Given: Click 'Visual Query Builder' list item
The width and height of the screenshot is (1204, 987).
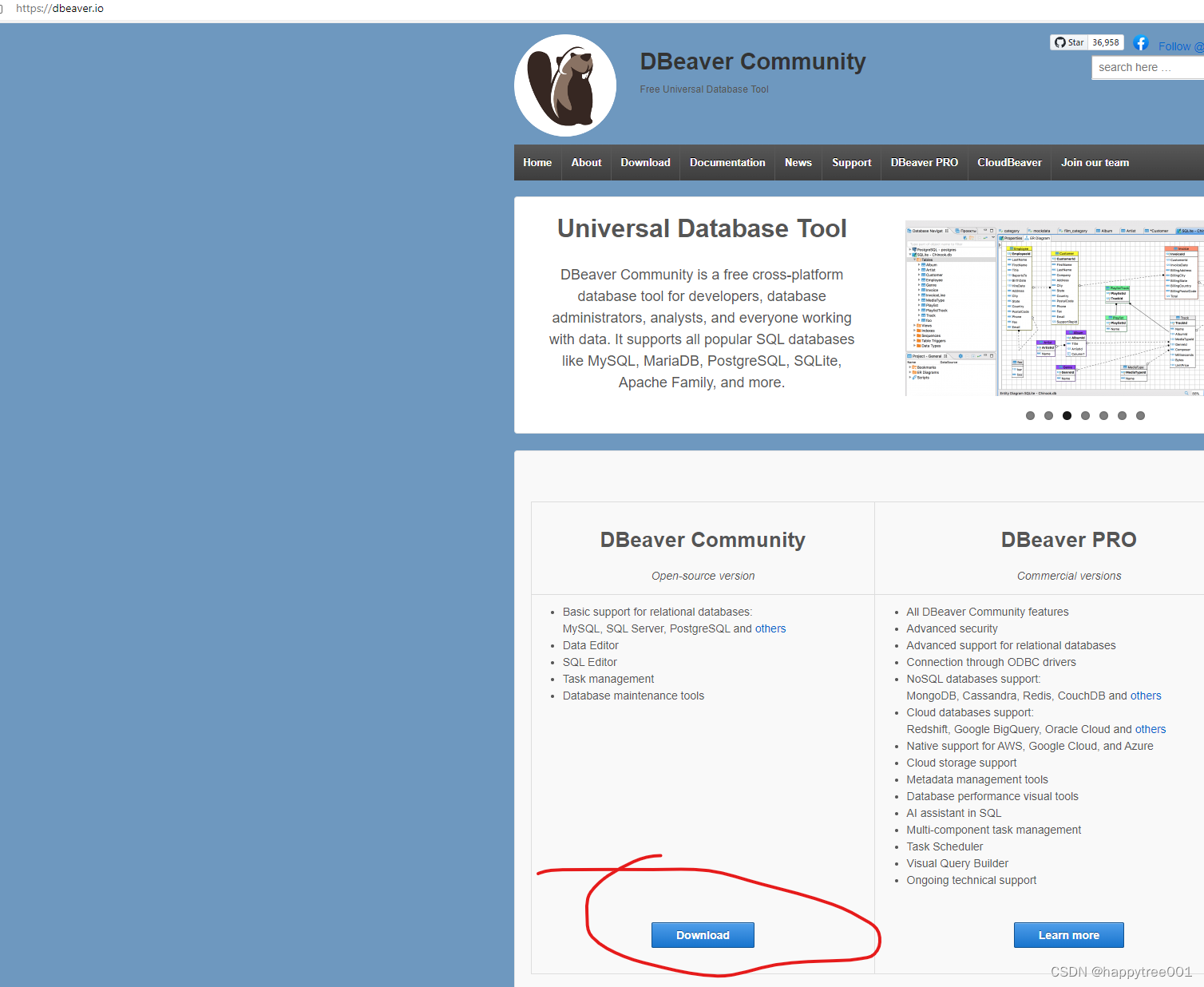Looking at the screenshot, I should coord(957,863).
